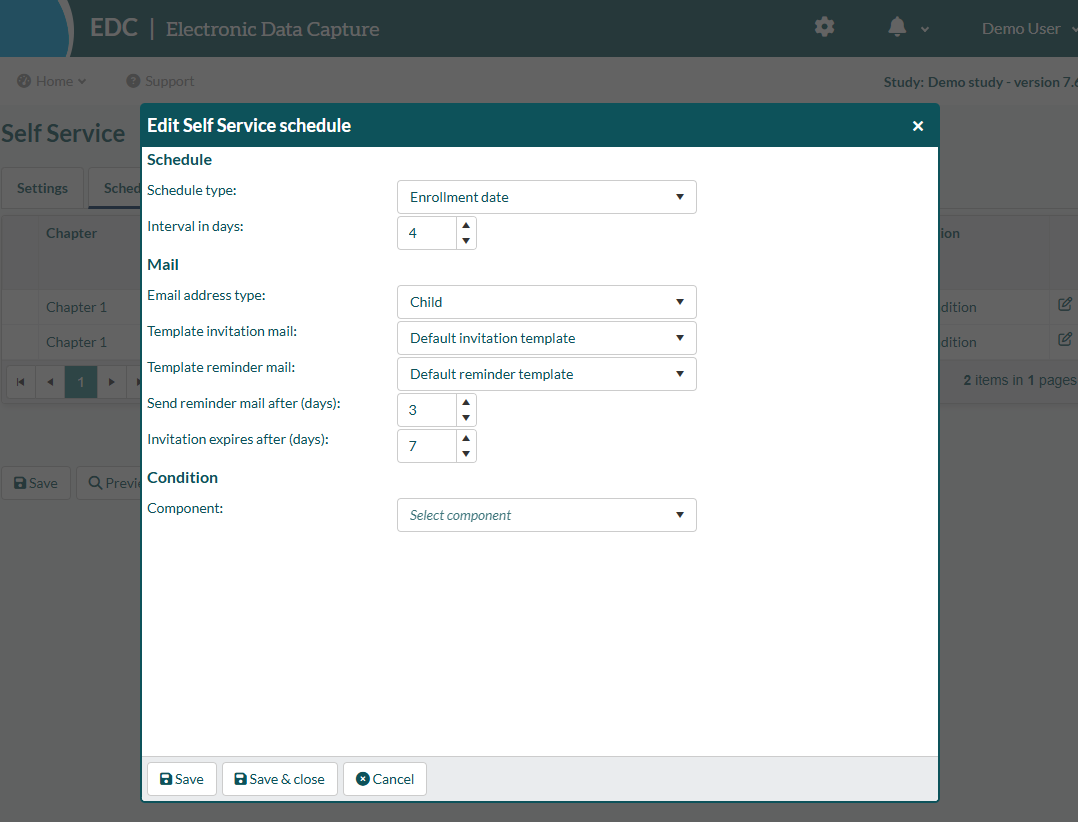Increase the Interval in days value
1078x822 pixels.
pyautogui.click(x=466, y=225)
